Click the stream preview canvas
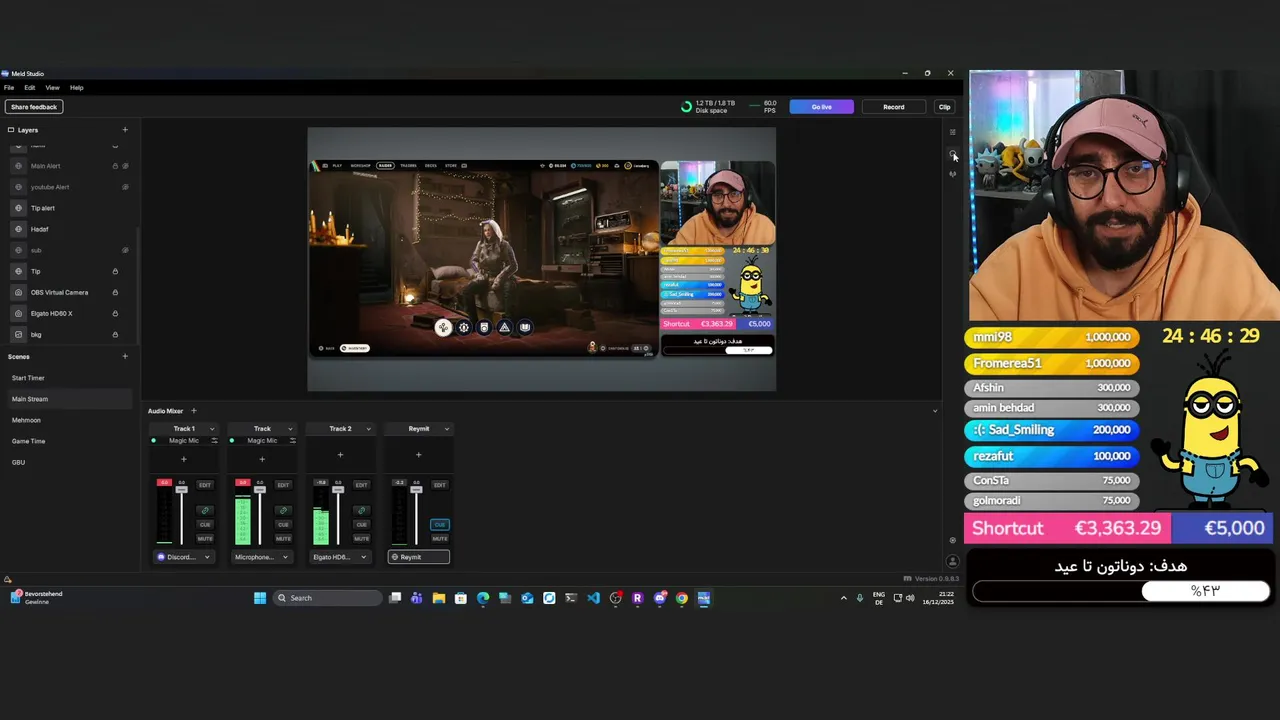 point(541,259)
